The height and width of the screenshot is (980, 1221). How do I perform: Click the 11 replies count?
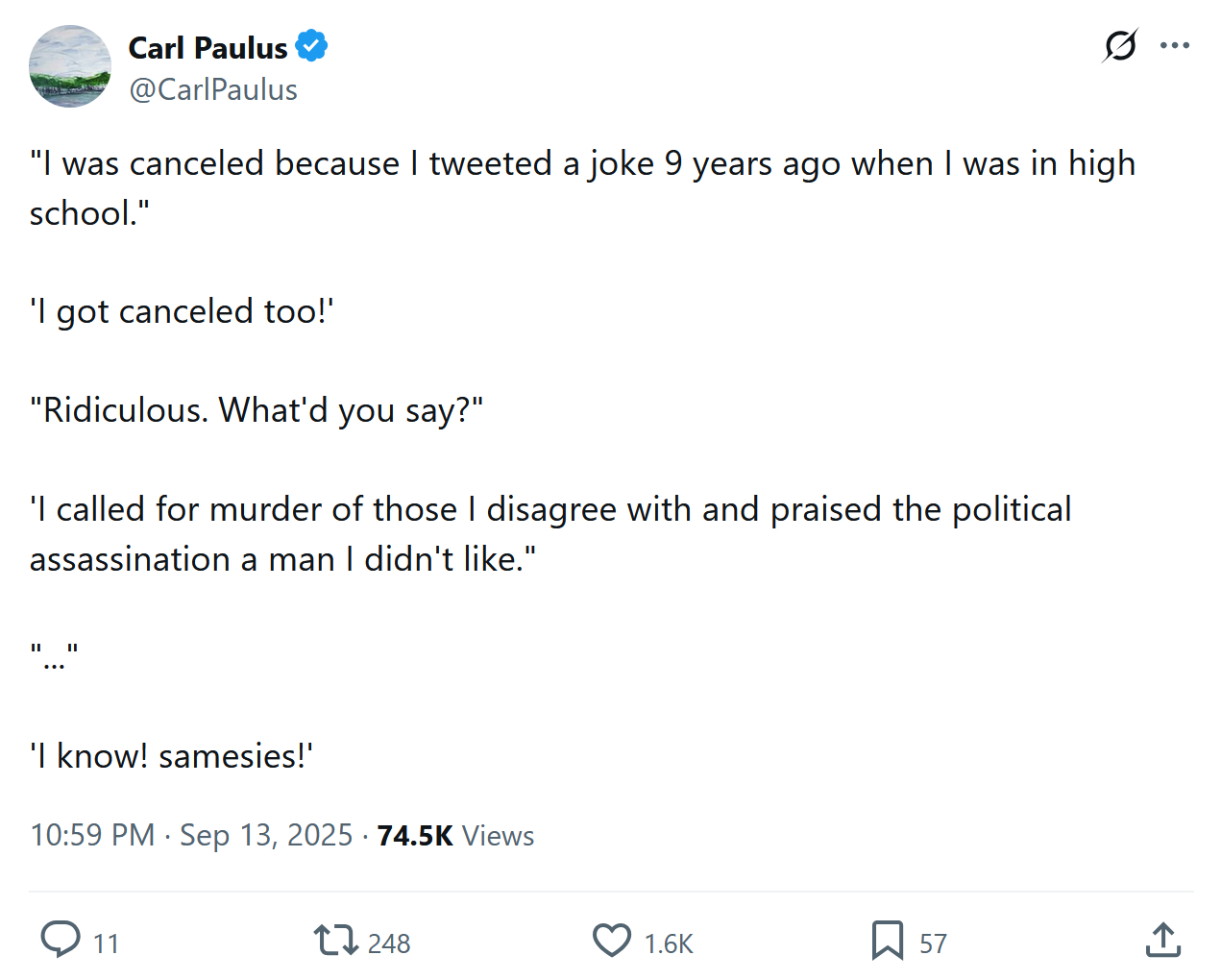pyautogui.click(x=106, y=943)
